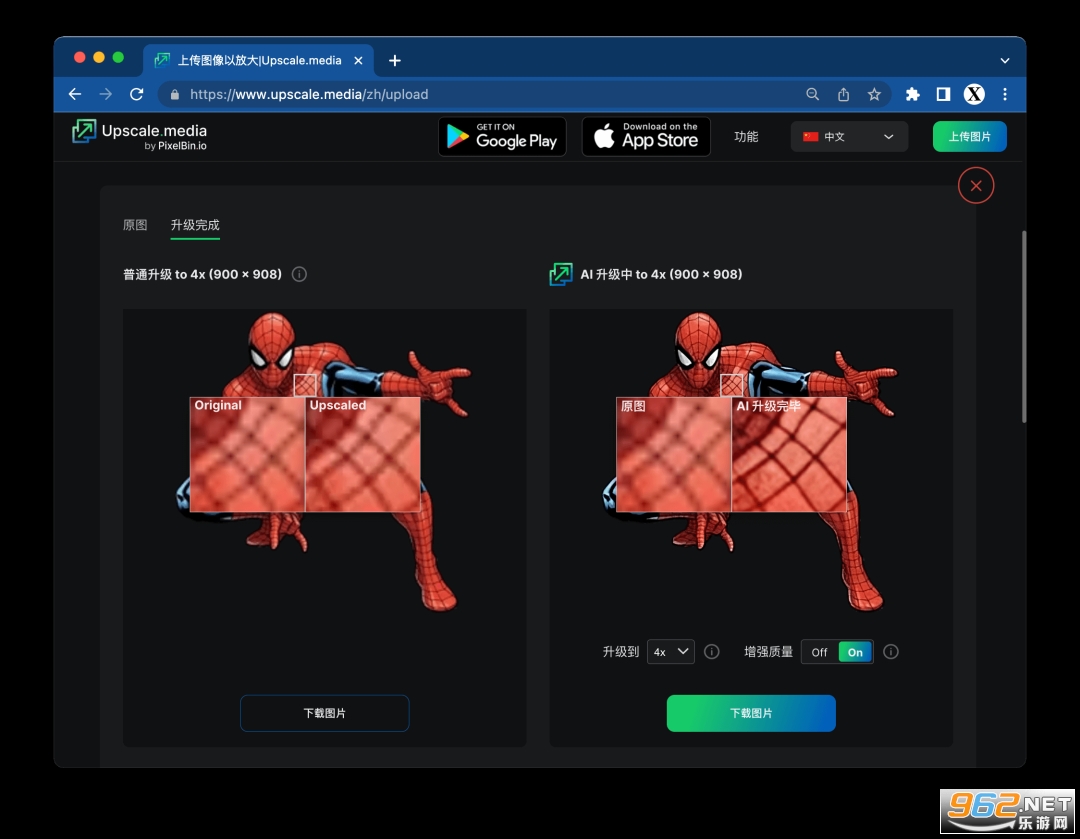
Task: Switch to the 原图 tab
Action: point(135,225)
